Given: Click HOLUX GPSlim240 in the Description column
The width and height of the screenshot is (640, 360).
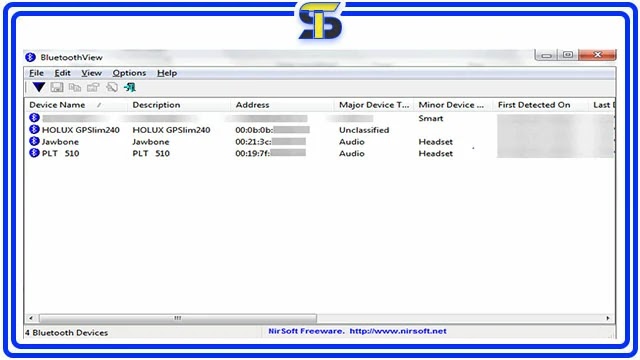Looking at the screenshot, I should pyautogui.click(x=171, y=130).
